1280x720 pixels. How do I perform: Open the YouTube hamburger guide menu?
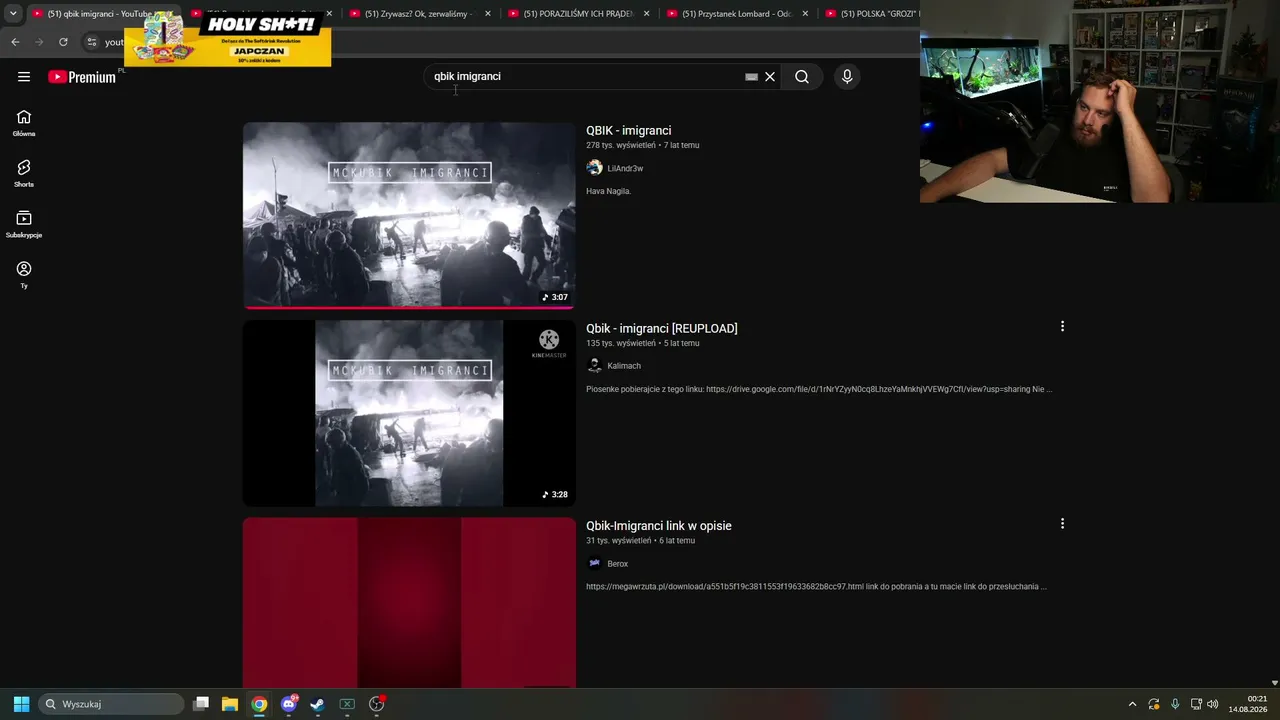click(x=24, y=77)
